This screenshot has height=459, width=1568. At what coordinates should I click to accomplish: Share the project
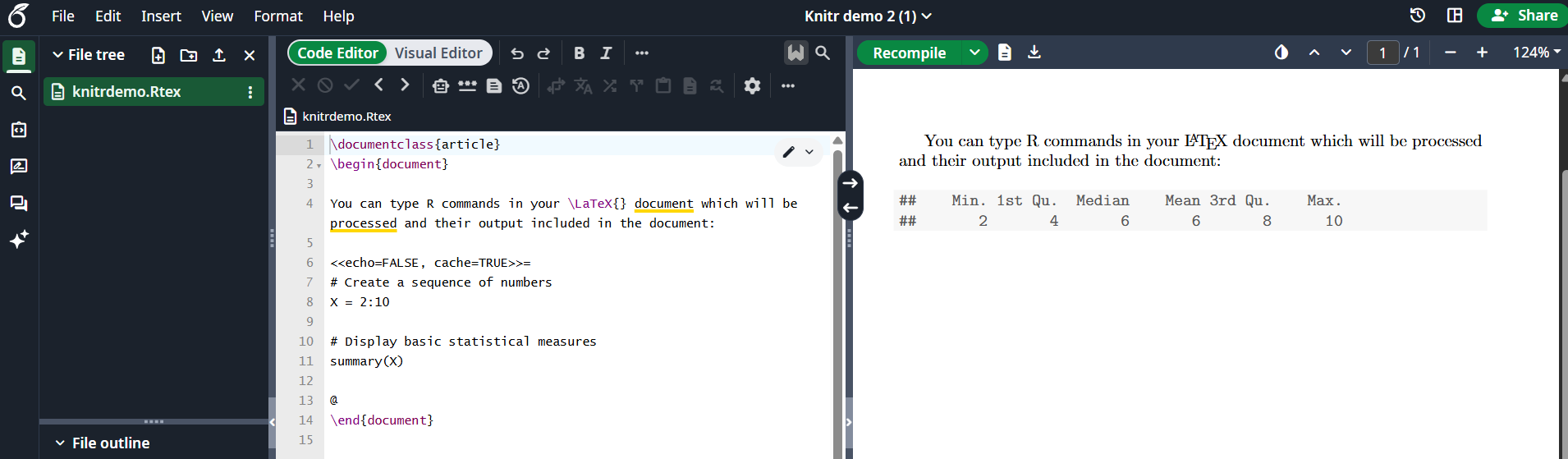point(1524,16)
